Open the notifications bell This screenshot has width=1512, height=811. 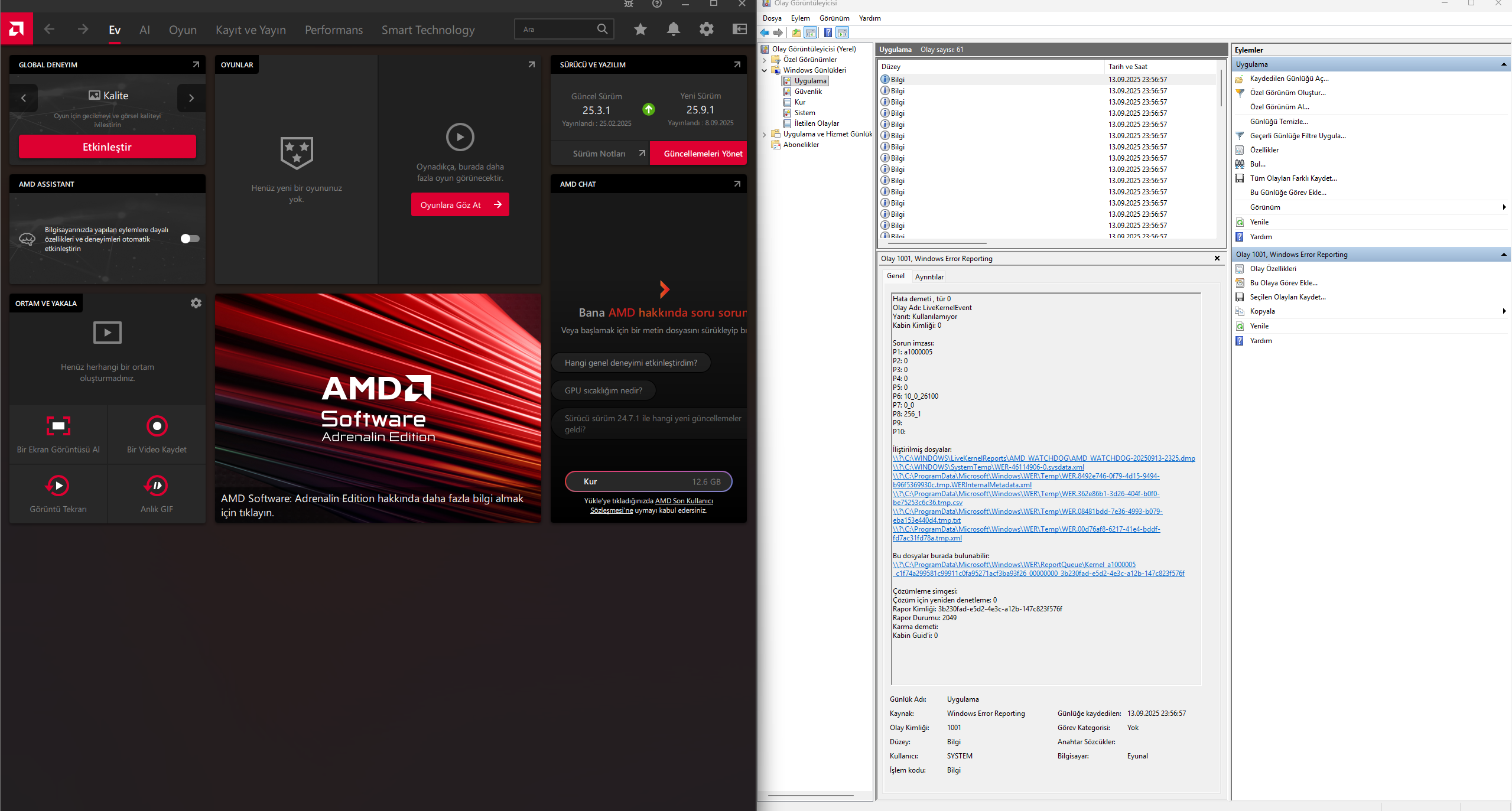(x=674, y=29)
